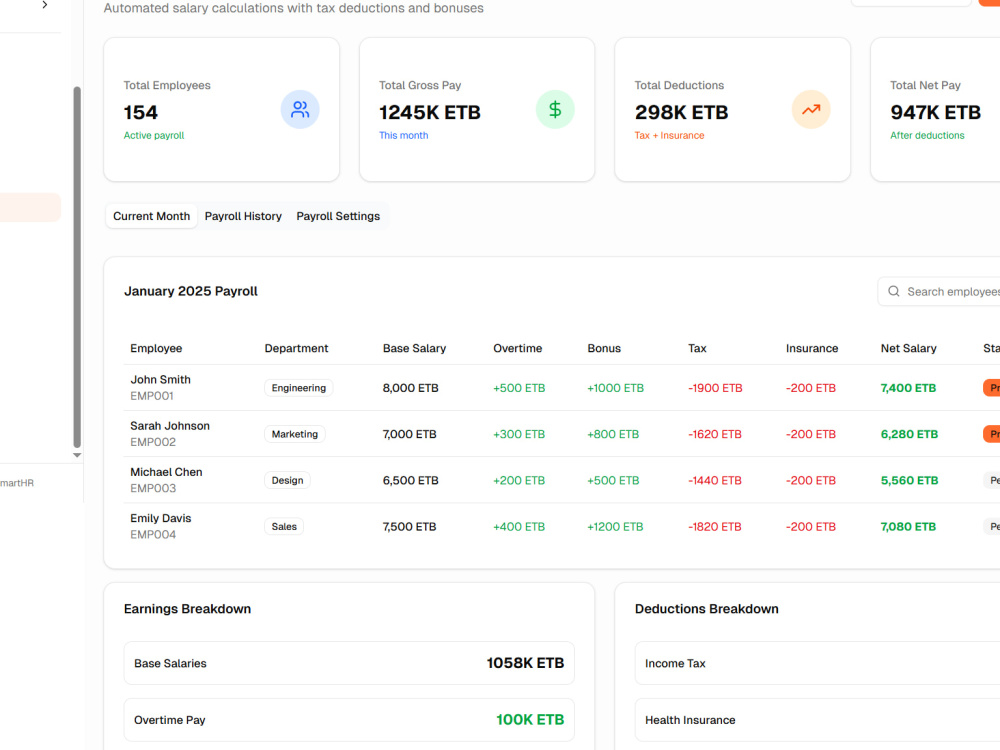This screenshot has width=1000, height=750.
Task: Click employee ID EMP003
Action: pos(153,489)
